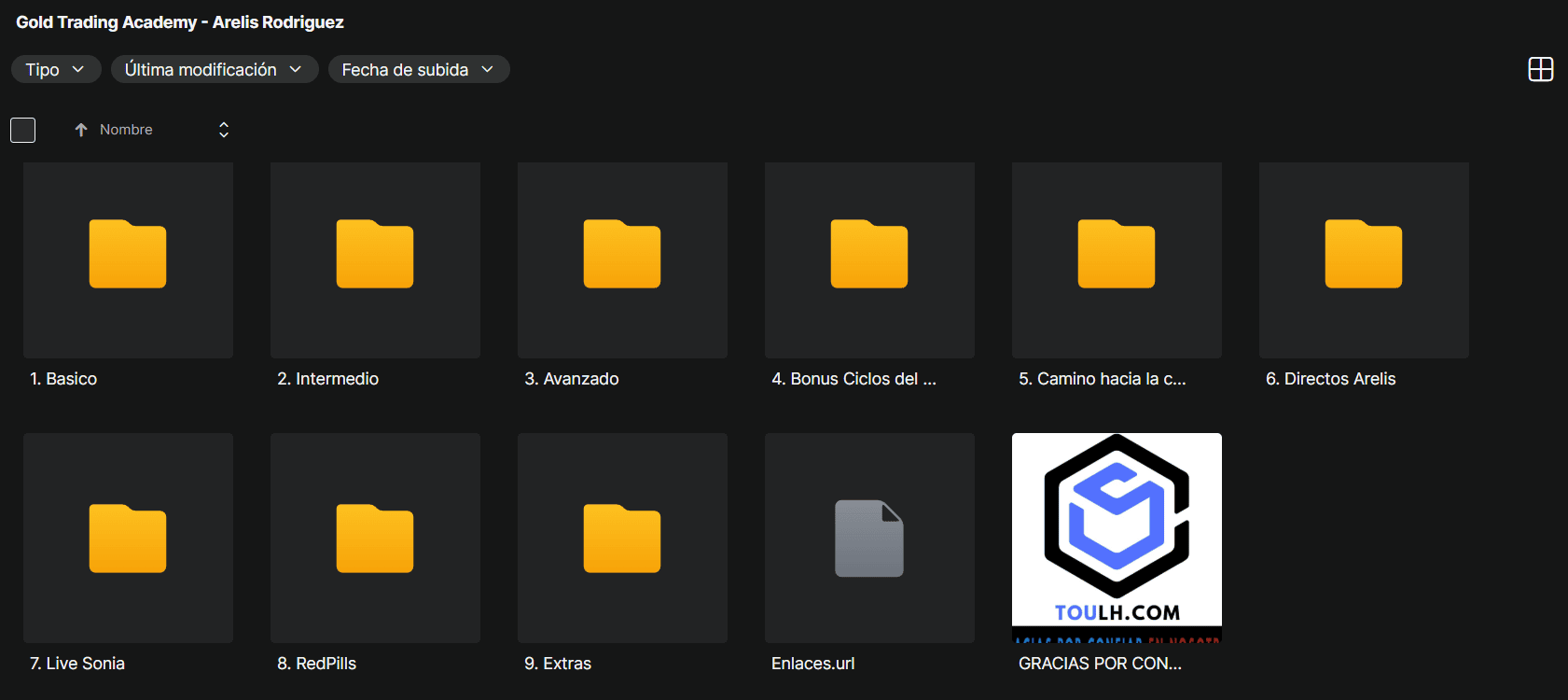
Task: Open the 4. Bonus Ciclos folder icon
Action: click(x=869, y=255)
